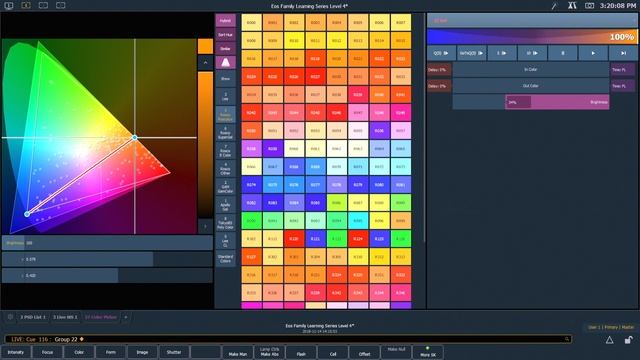Click the fourth effect playback mode button
The image size is (640, 360).
click(532, 53)
